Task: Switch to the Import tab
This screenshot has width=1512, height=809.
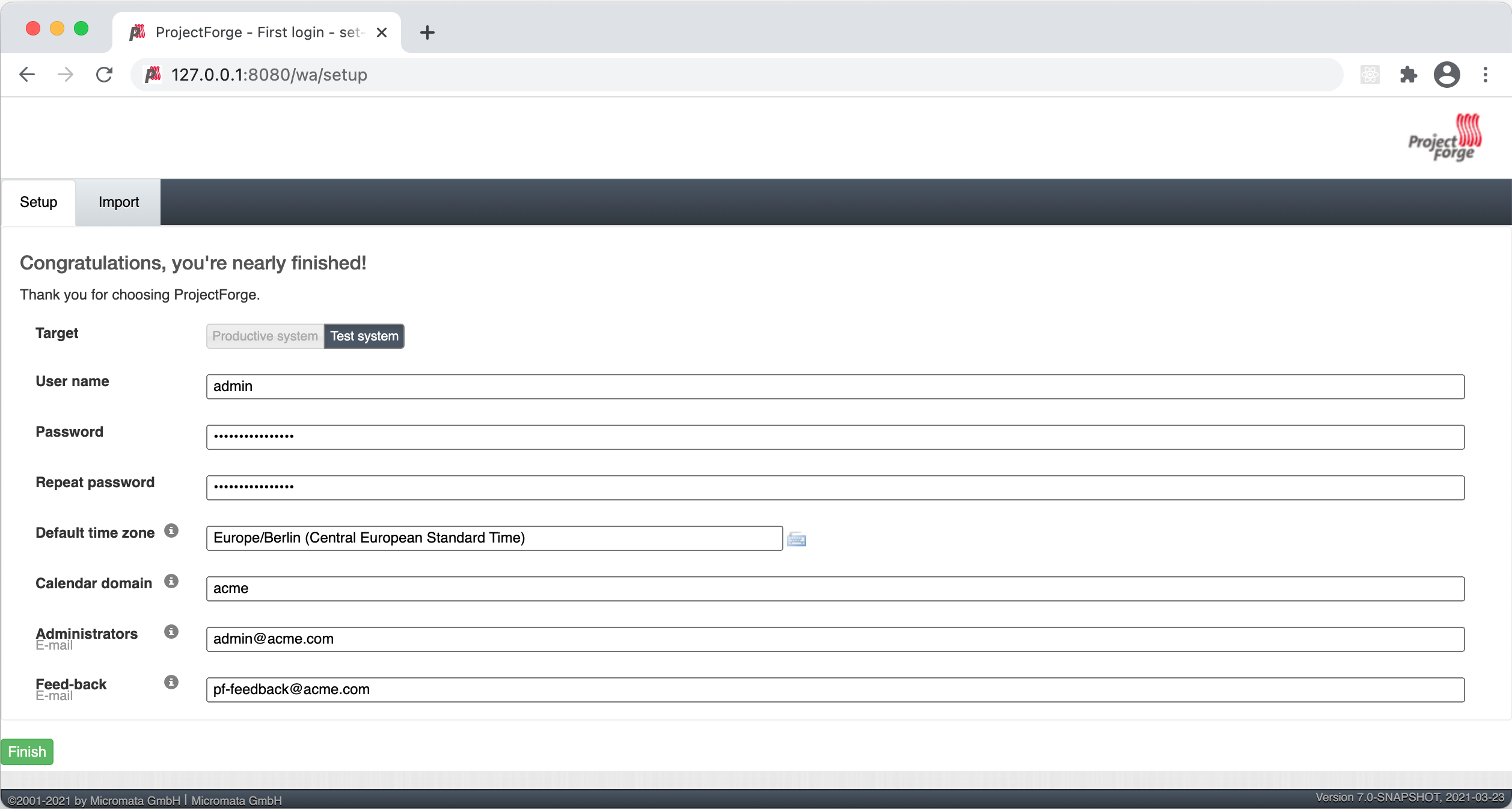Action: [118, 202]
